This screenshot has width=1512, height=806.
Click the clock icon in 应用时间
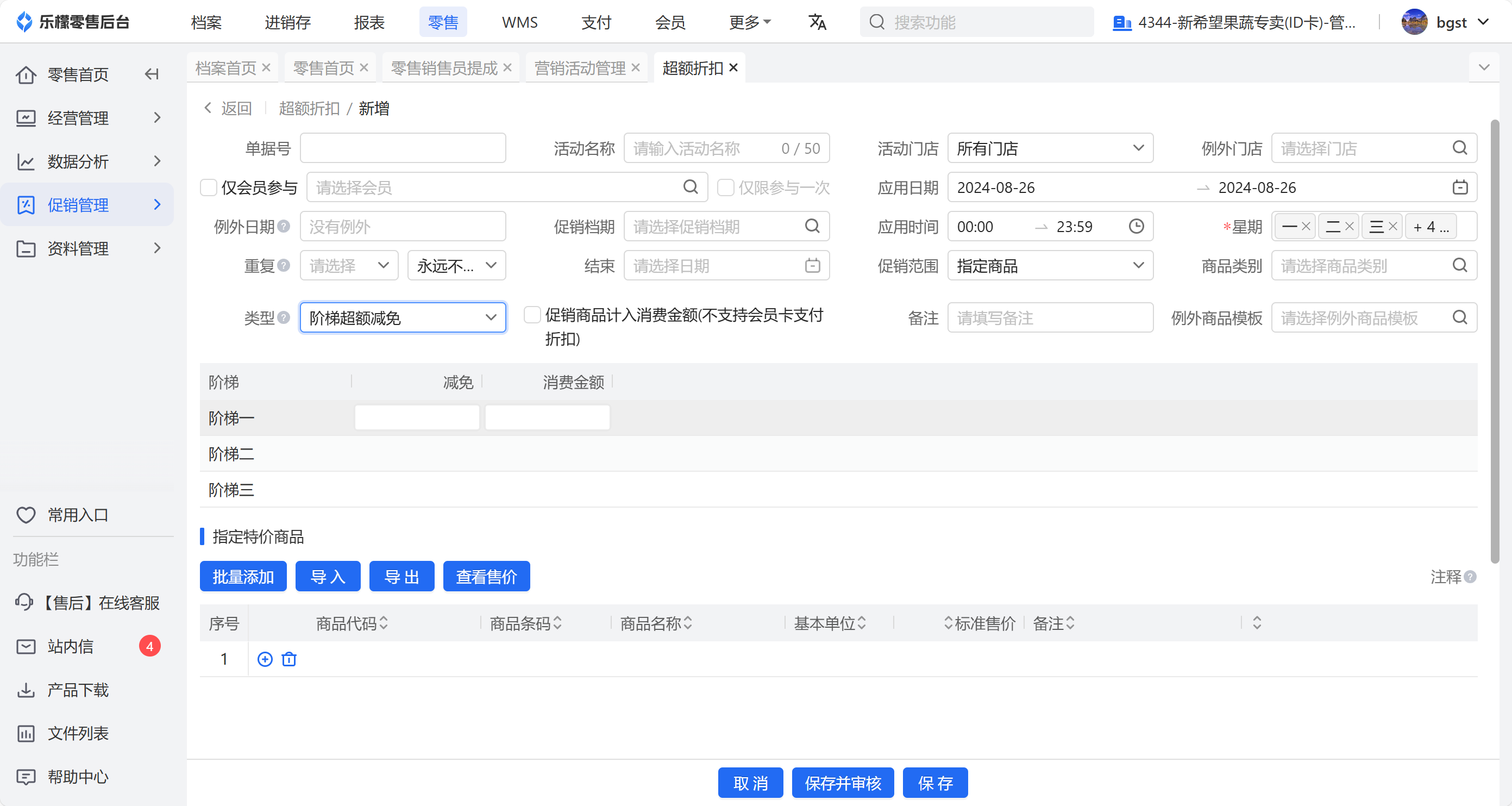click(1137, 227)
